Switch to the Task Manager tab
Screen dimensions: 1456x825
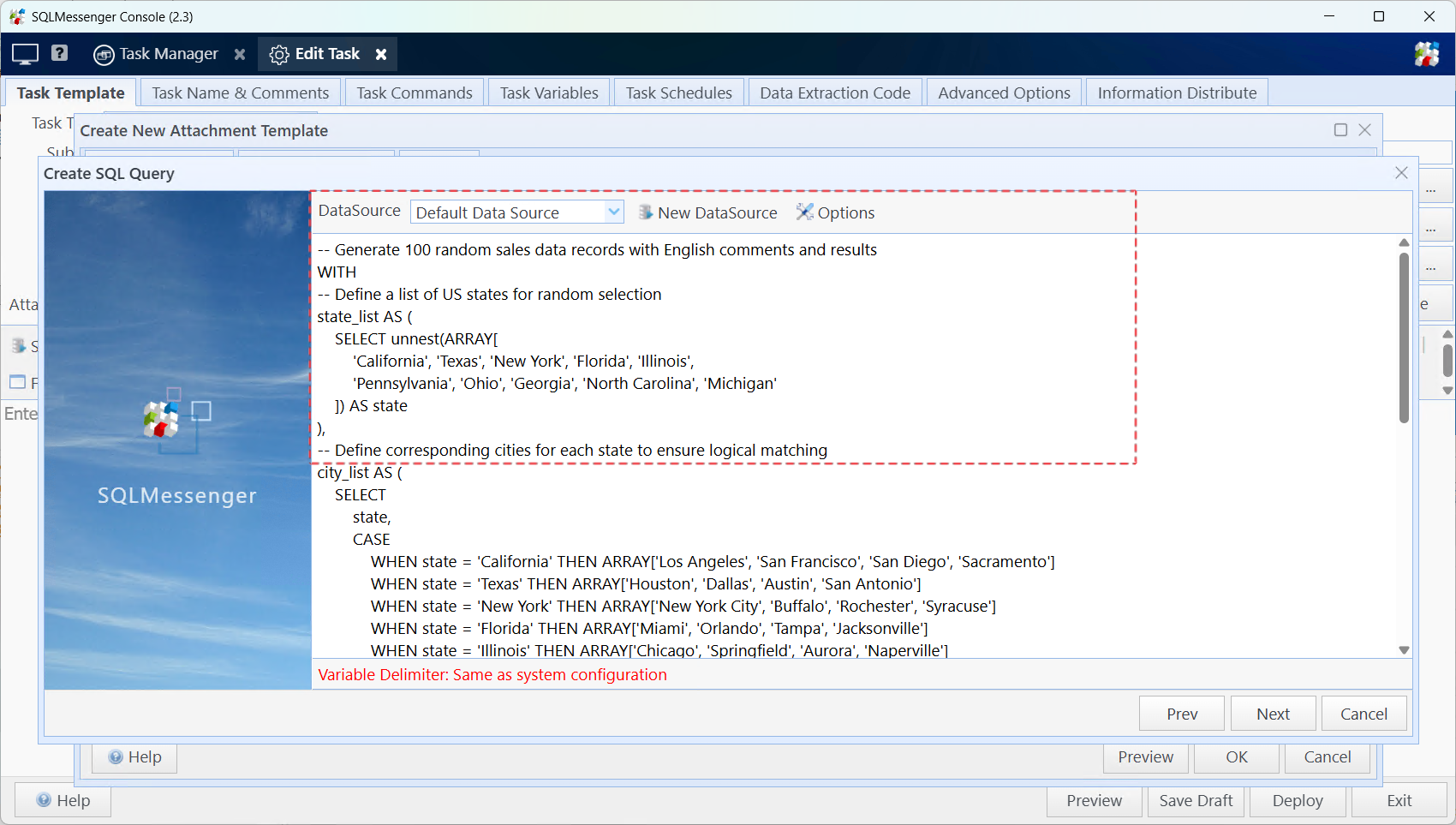pos(169,53)
